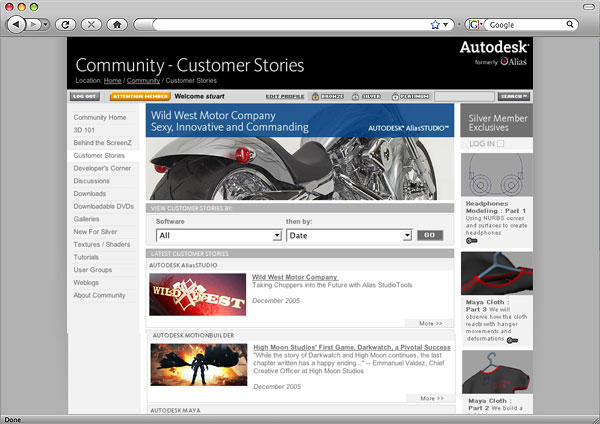Go to the browser Home page
Image resolution: width=600 pixels, height=424 pixels.
tap(117, 23)
